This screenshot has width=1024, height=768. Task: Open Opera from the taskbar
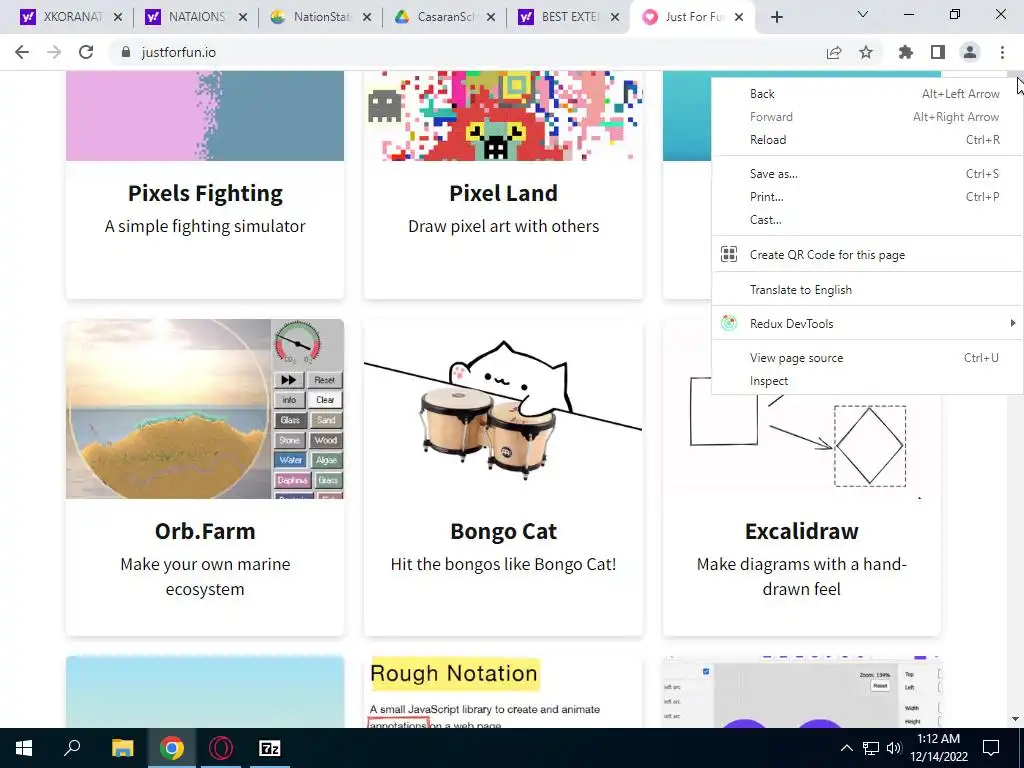point(221,748)
